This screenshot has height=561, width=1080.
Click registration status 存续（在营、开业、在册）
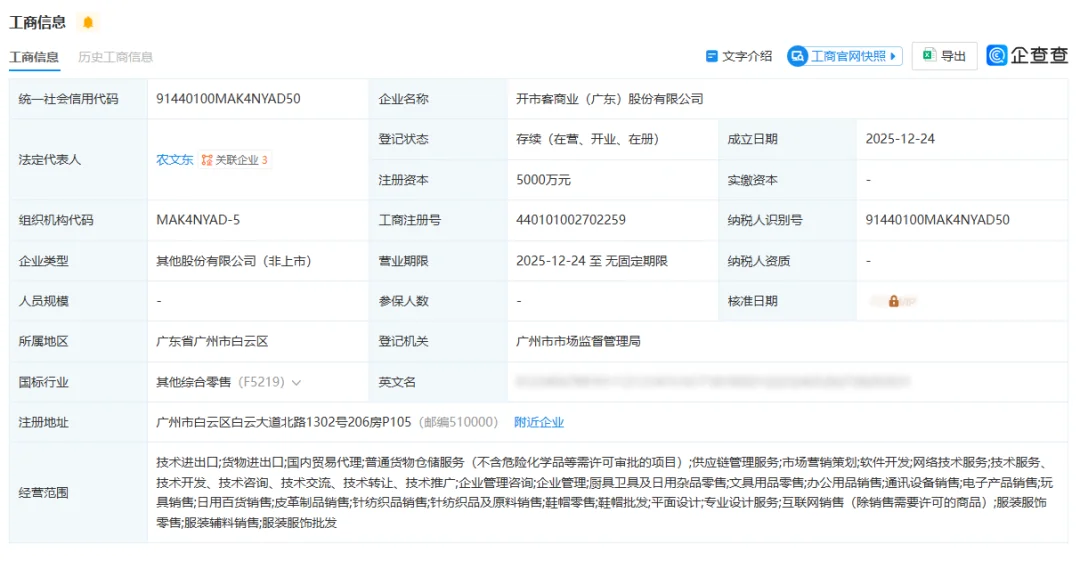point(588,139)
